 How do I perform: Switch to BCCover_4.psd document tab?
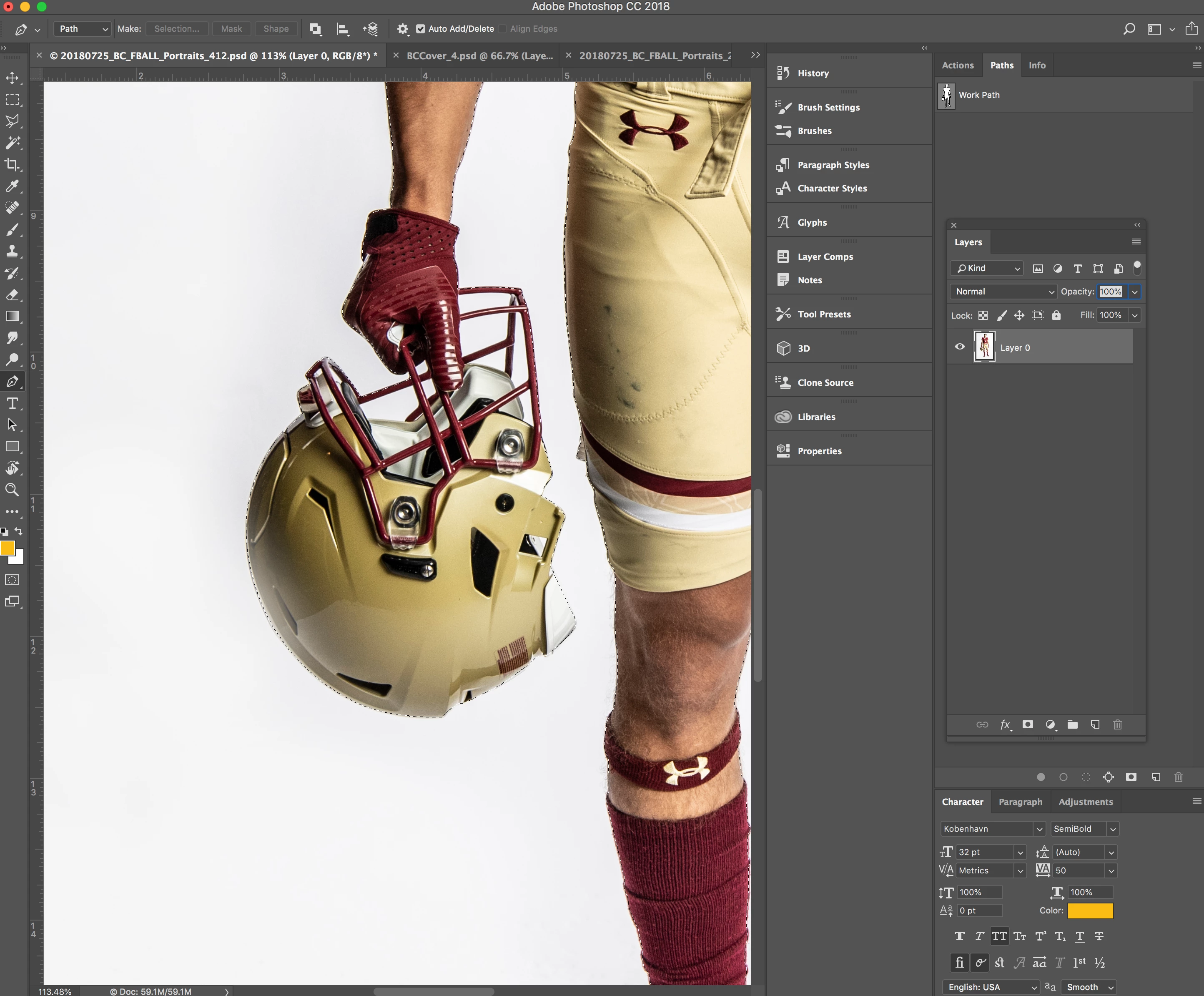(x=479, y=55)
